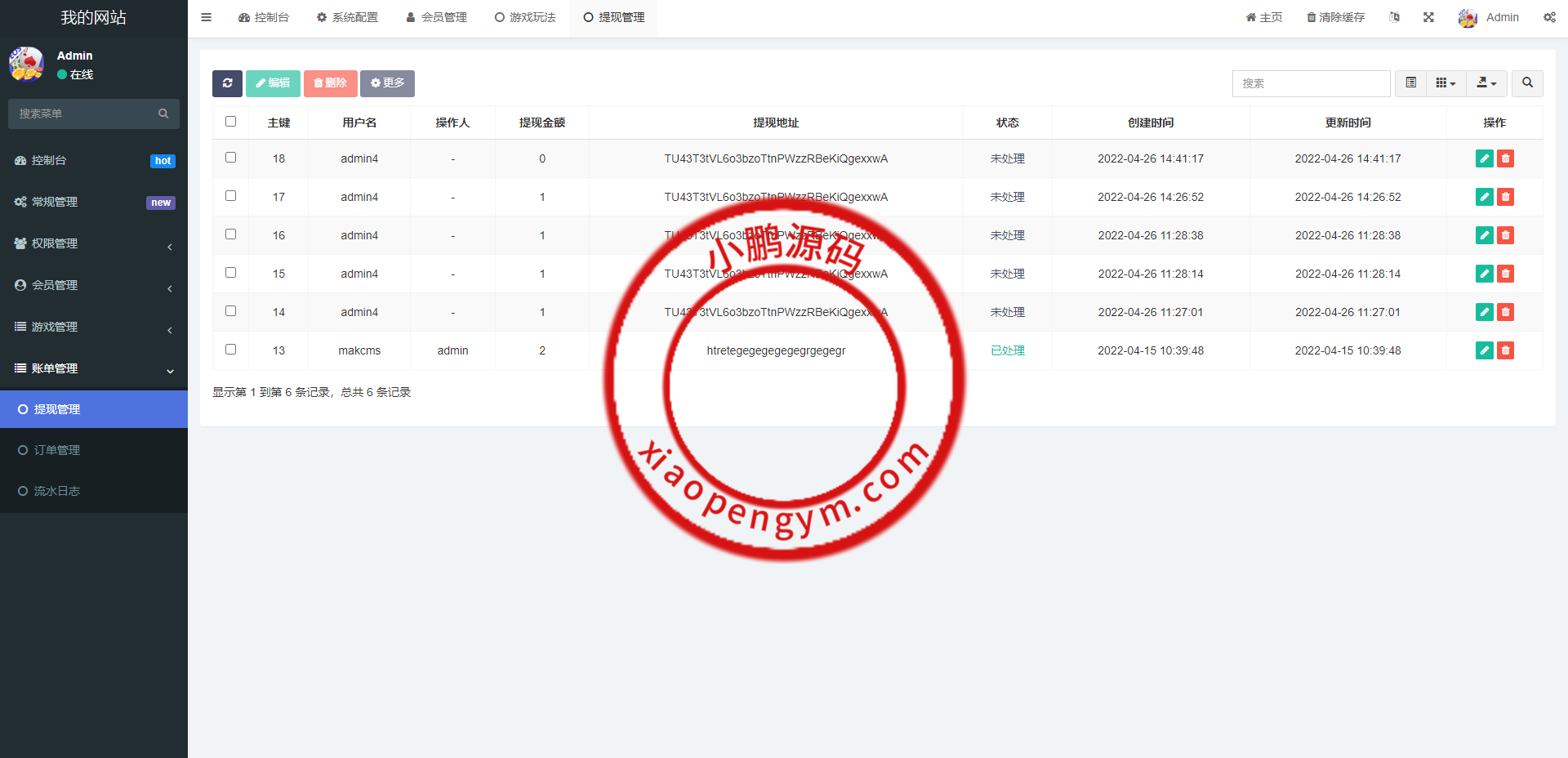Click the refresh table icon button
The width and height of the screenshot is (1568, 758).
pyautogui.click(x=227, y=83)
